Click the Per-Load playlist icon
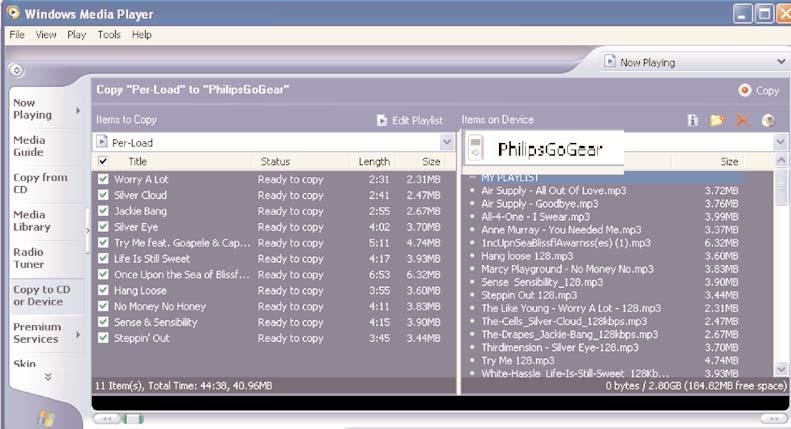Image resolution: width=791 pixels, height=429 pixels. point(102,142)
